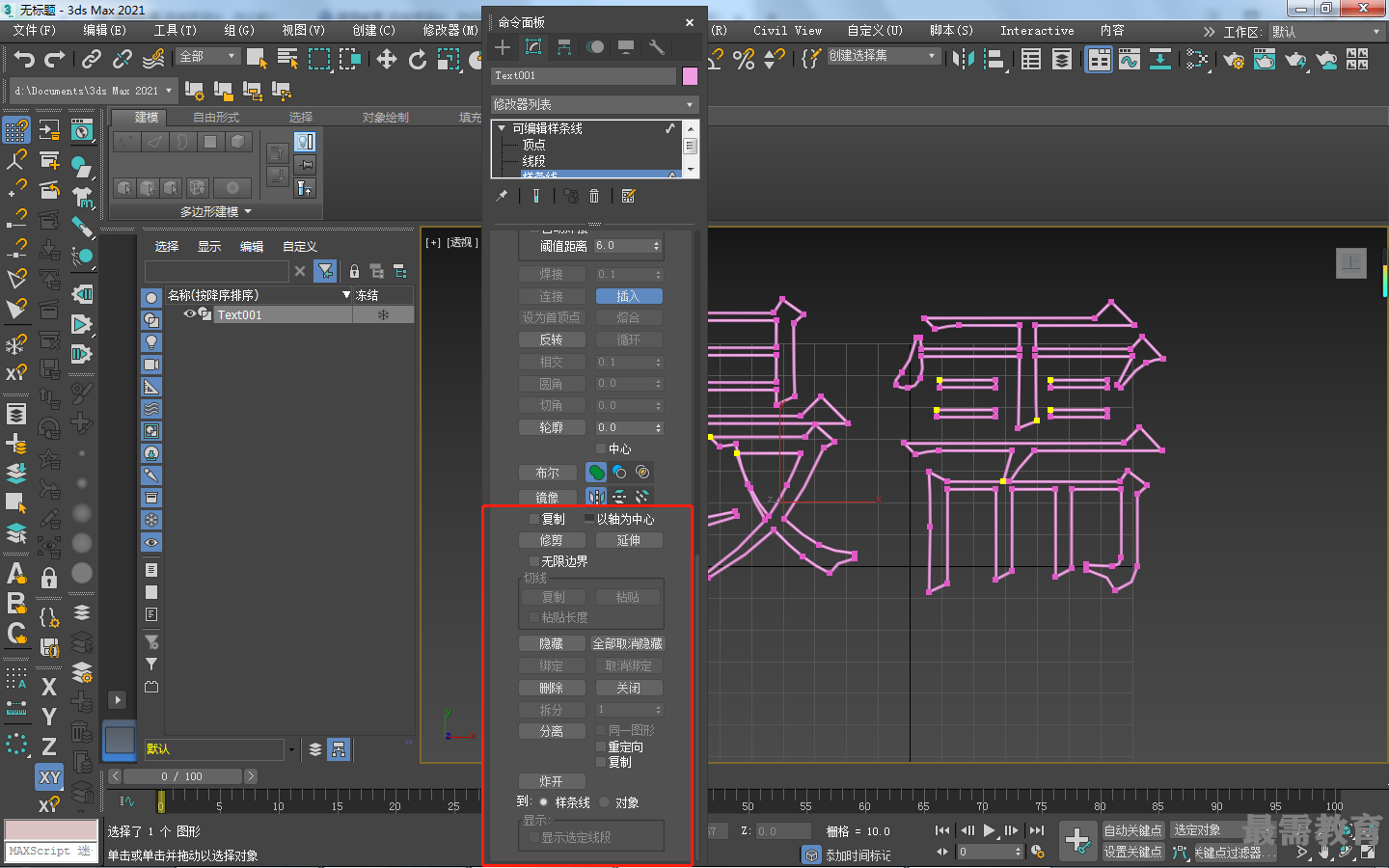Click Go to Start playback button
Screen dimensions: 1389x868
[942, 830]
